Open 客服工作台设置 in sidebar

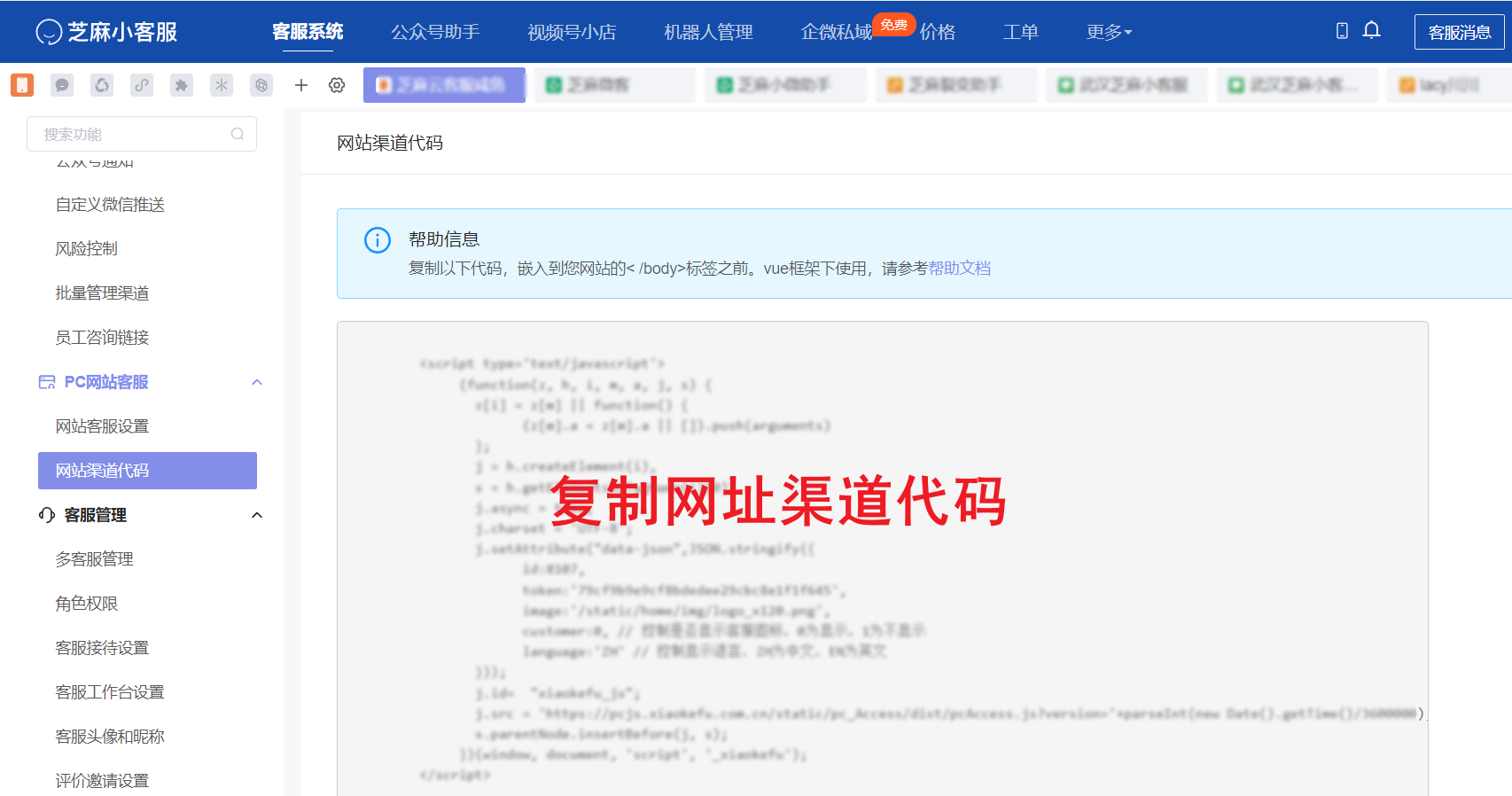(x=110, y=692)
